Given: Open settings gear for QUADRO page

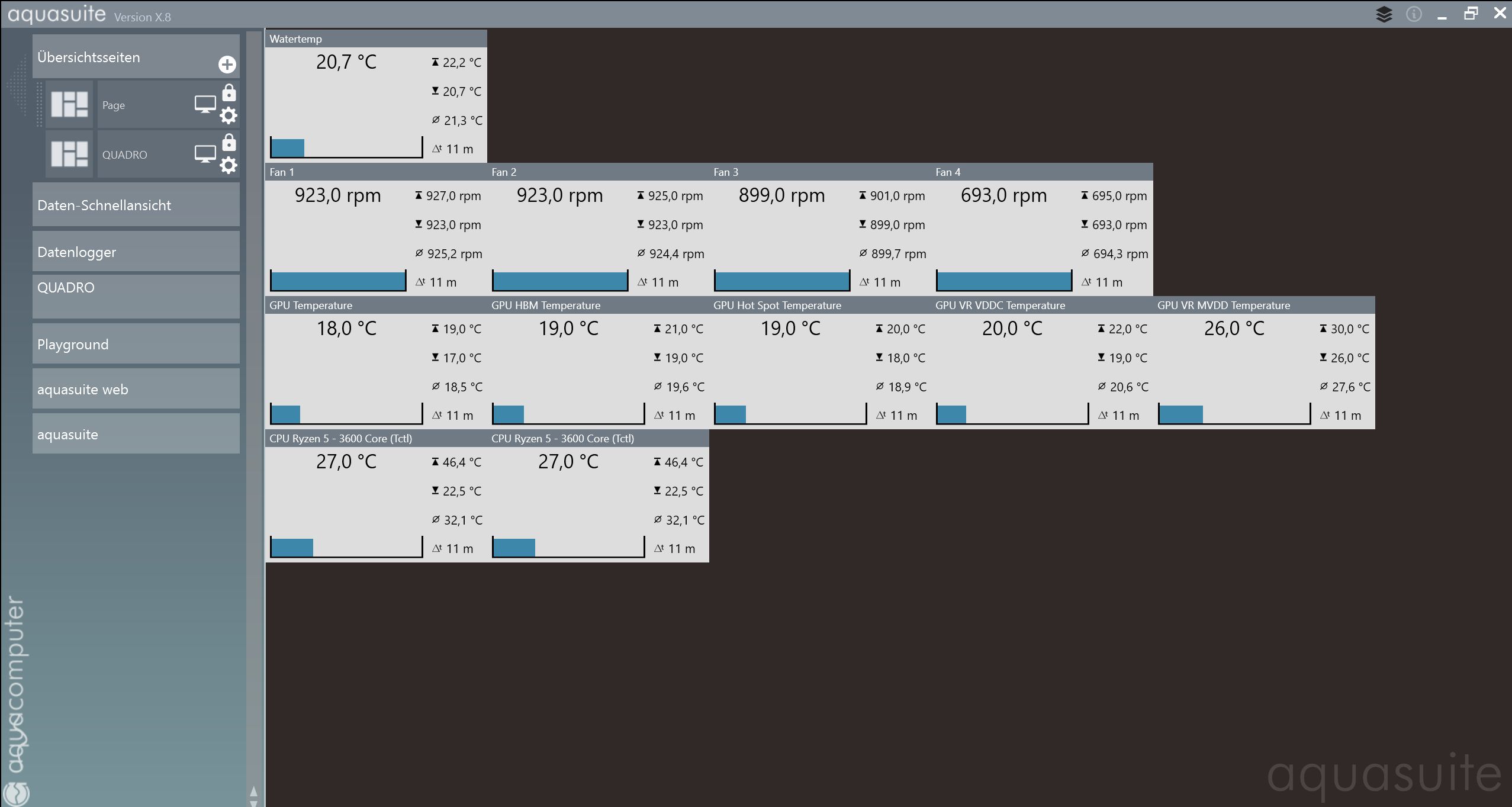Looking at the screenshot, I should [229, 165].
